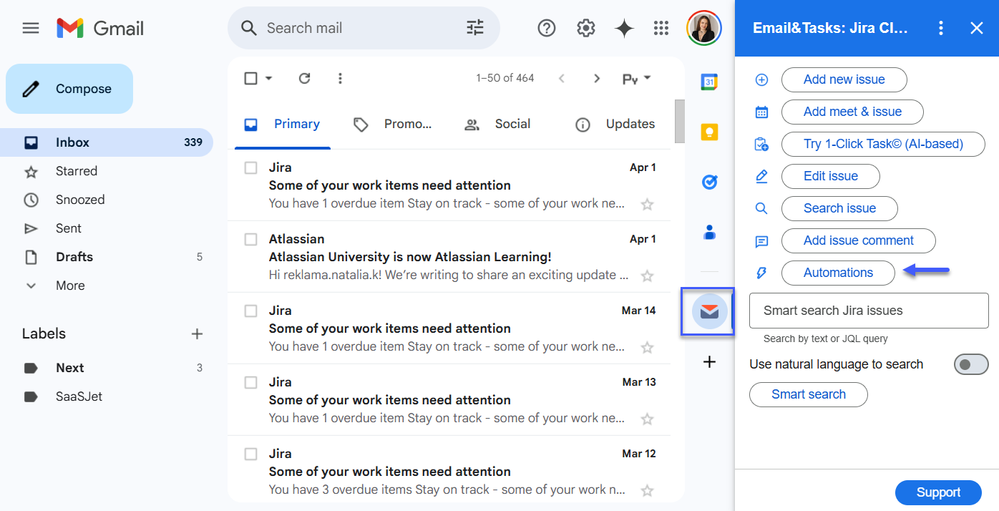This screenshot has height=511, width=999.
Task: Star the Apr 1 Jira email
Action: click(647, 204)
